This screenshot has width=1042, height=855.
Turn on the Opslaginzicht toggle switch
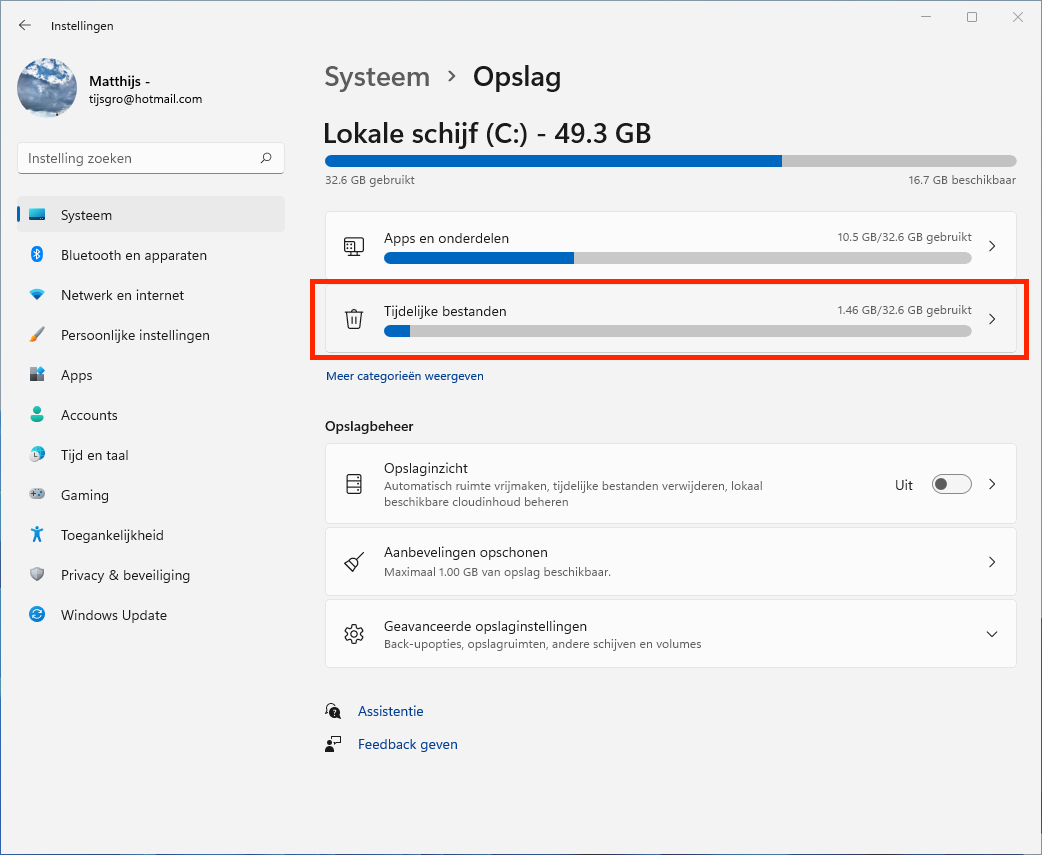951,484
